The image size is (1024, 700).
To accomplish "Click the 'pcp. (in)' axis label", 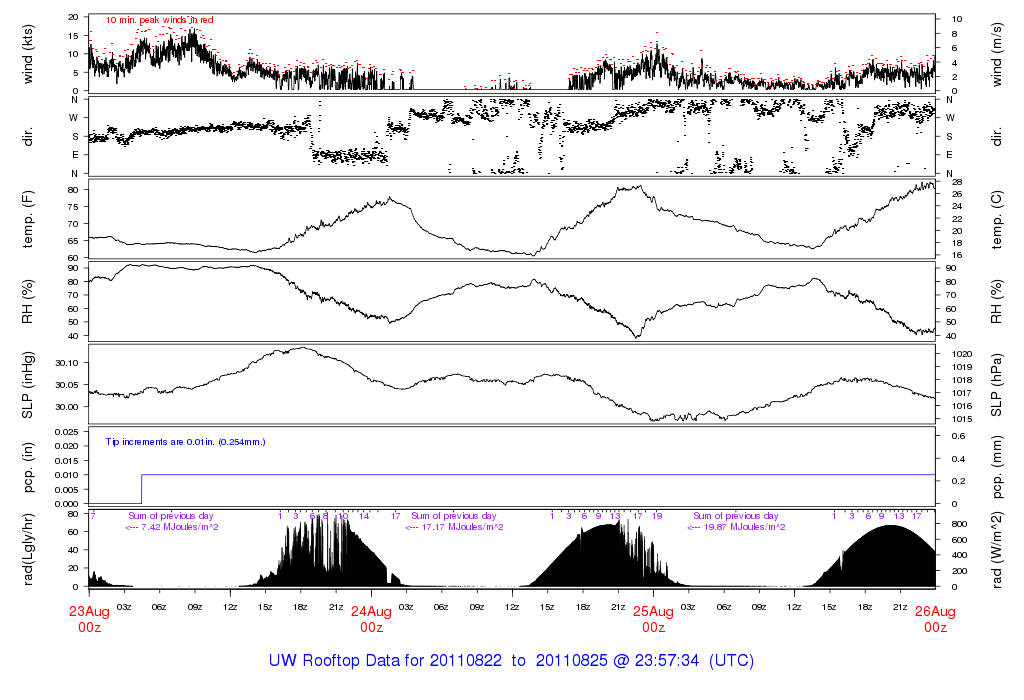I will click(x=31, y=467).
